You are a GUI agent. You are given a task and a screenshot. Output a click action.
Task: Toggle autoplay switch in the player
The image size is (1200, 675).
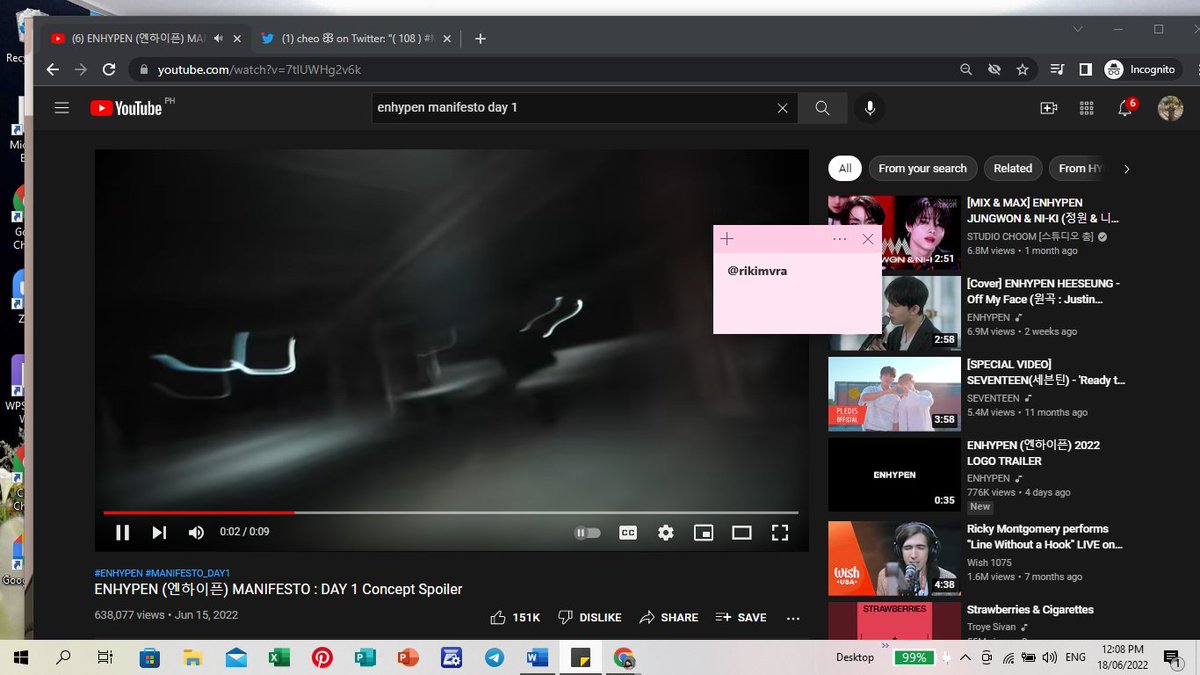[x=588, y=533]
